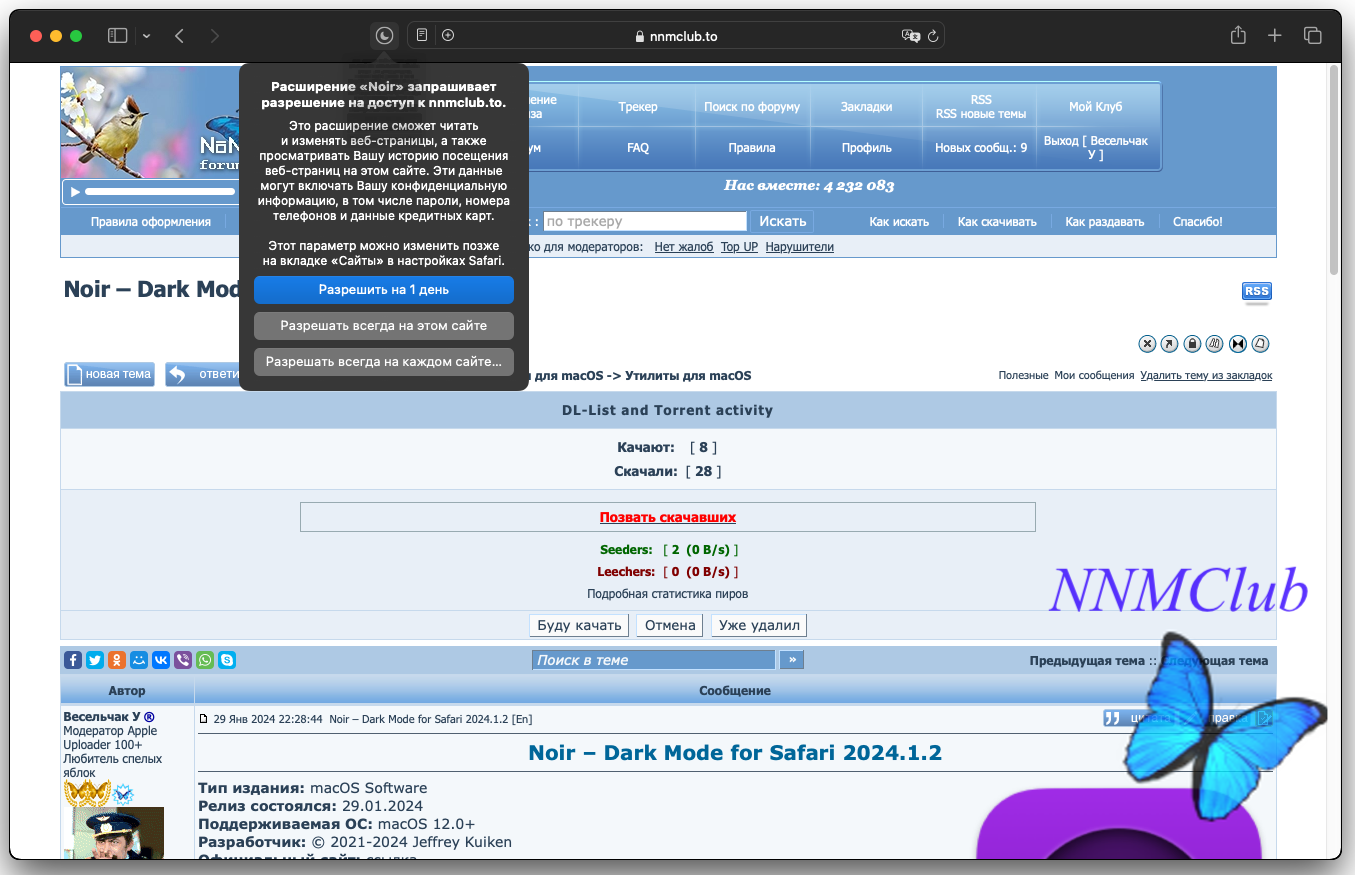The width and height of the screenshot is (1355, 875).
Task: Go back to the previous page
Action: pos(179,36)
